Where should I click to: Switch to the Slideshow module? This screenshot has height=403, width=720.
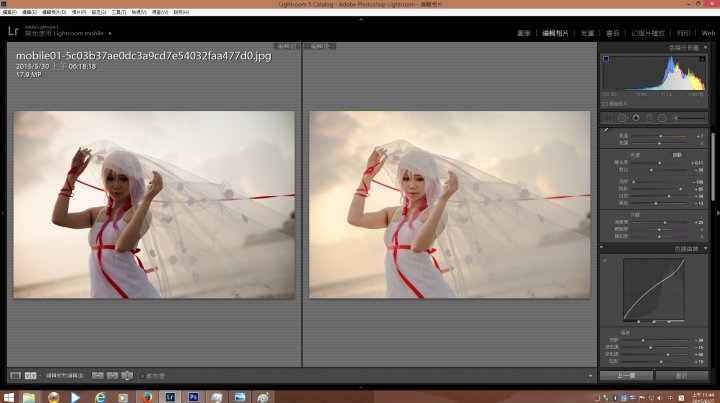[648, 33]
